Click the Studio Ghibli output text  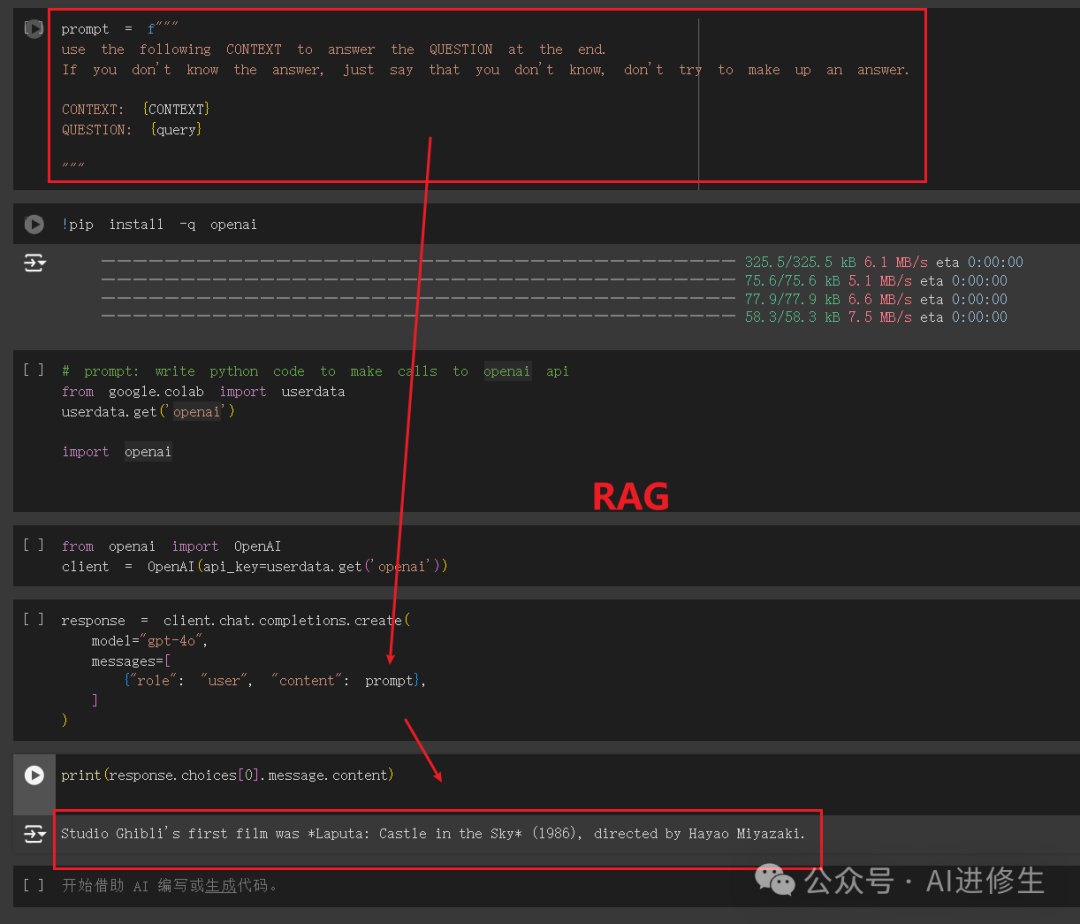pos(432,834)
